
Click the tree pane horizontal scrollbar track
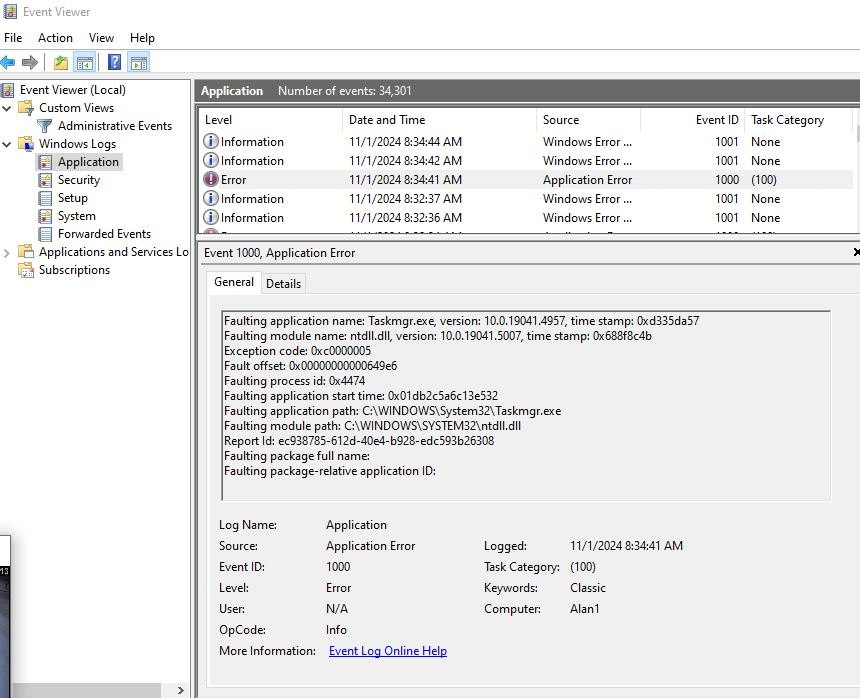click(x=86, y=690)
